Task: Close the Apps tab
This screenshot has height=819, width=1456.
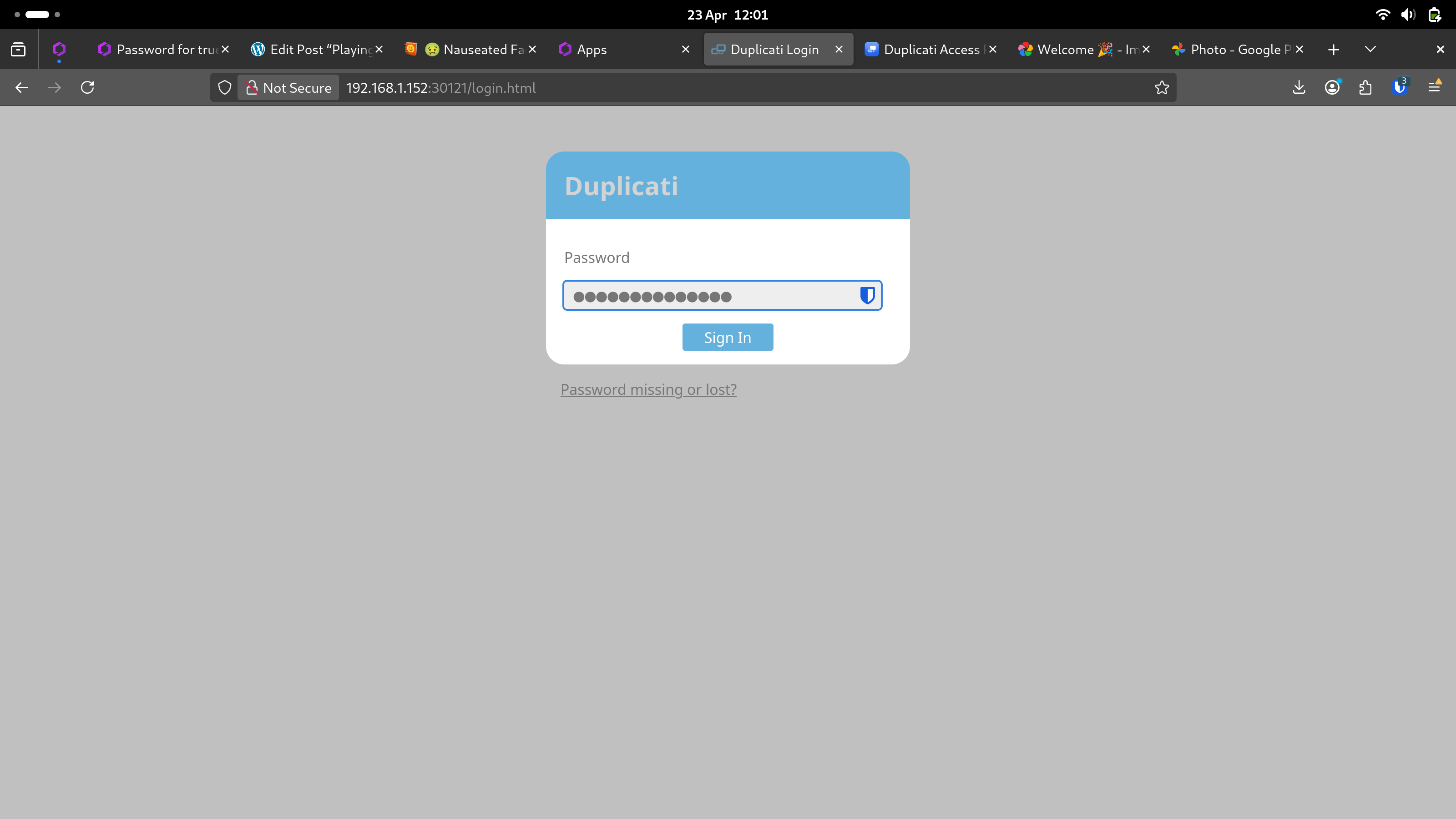Action: tap(686, 50)
